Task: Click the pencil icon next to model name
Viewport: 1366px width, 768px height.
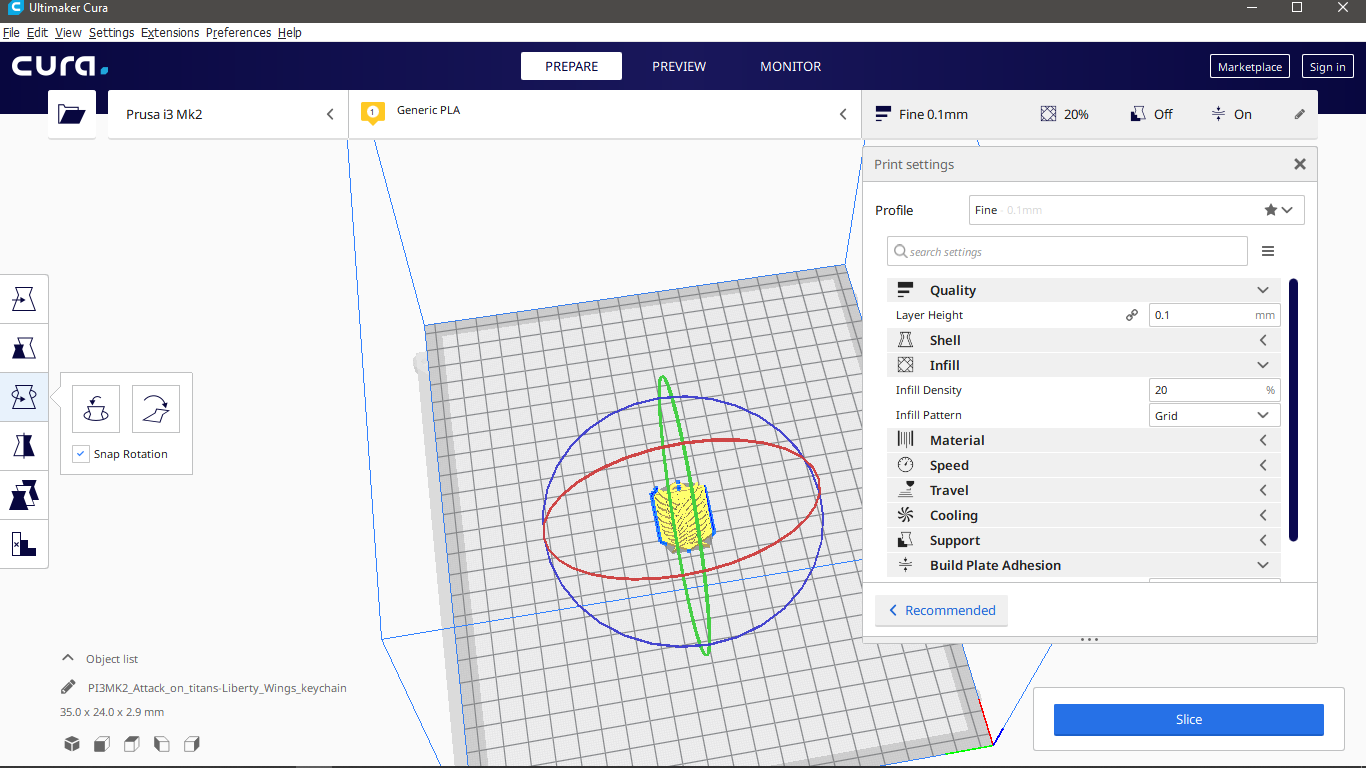Action: pos(68,688)
